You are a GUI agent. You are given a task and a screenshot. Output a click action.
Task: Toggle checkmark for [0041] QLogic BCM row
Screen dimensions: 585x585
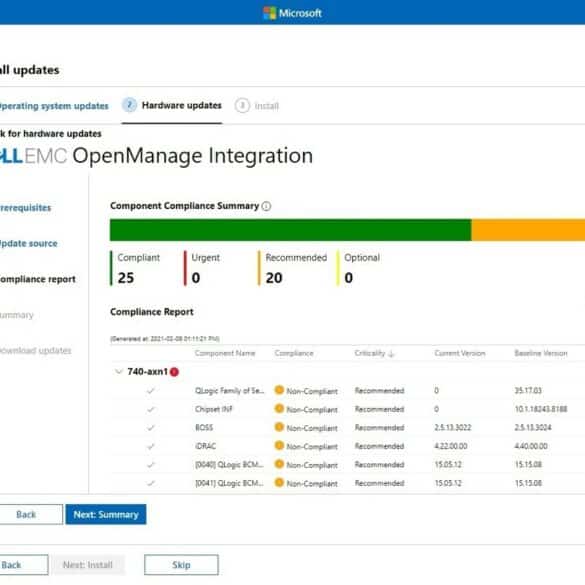pos(151,483)
